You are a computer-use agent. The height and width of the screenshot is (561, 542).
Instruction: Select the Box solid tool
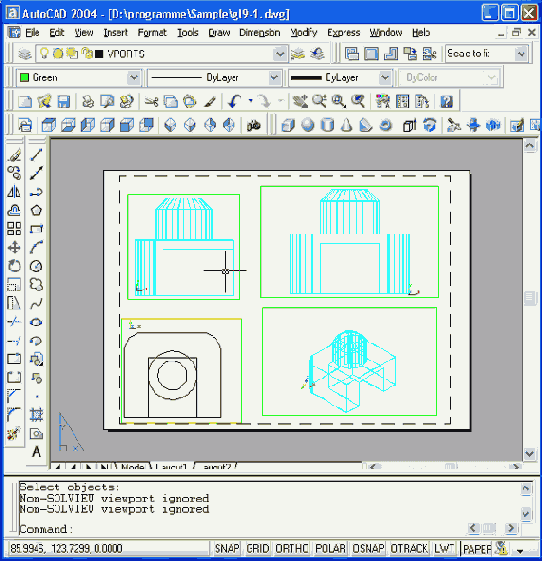pyautogui.click(x=288, y=125)
